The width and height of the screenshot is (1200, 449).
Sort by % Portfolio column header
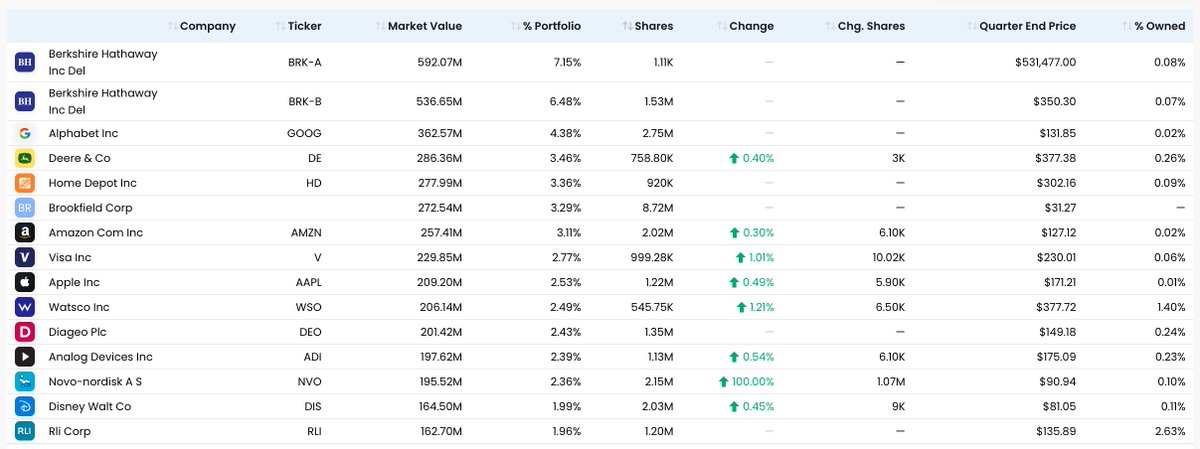point(551,26)
